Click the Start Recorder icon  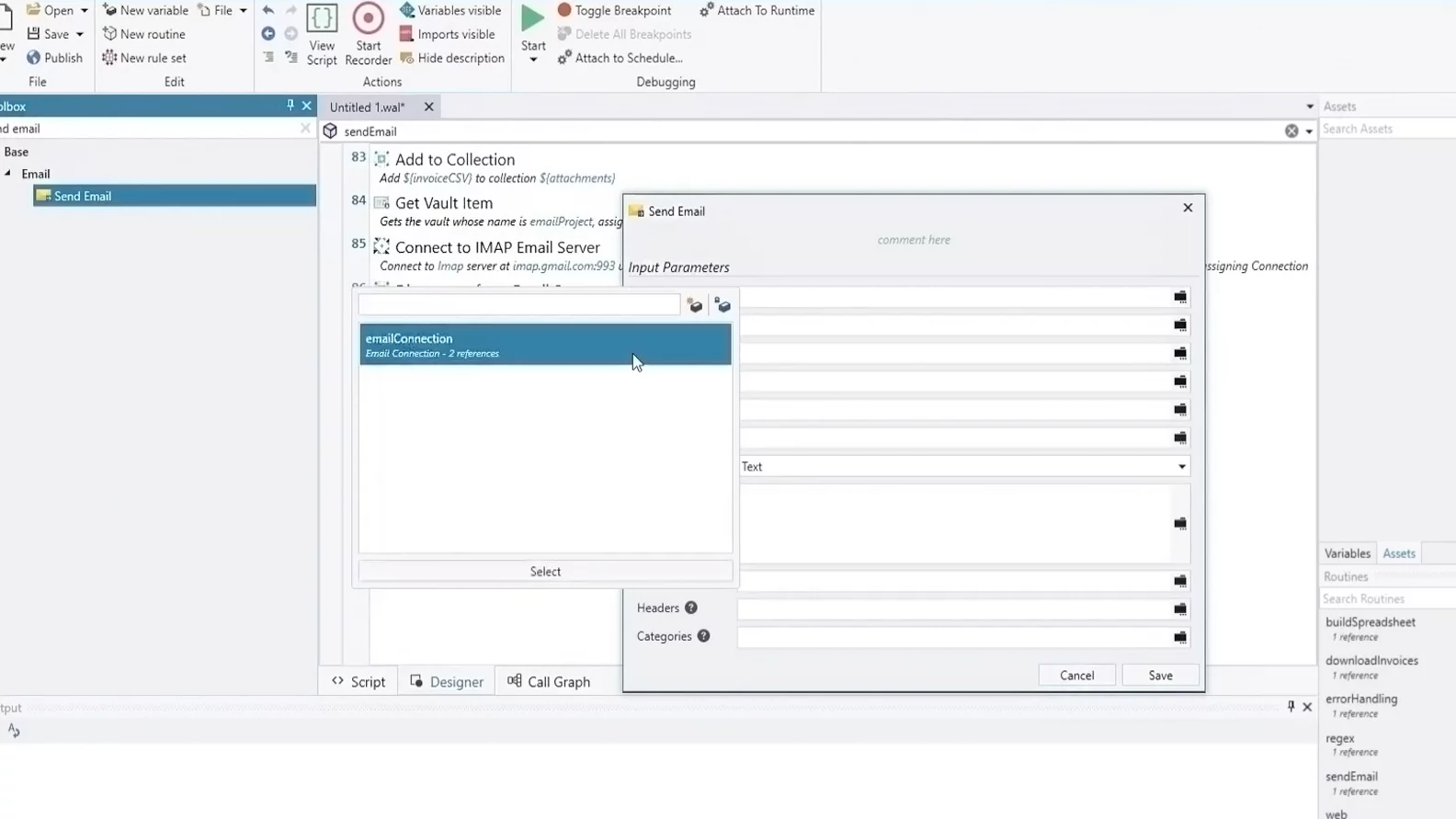(x=368, y=19)
